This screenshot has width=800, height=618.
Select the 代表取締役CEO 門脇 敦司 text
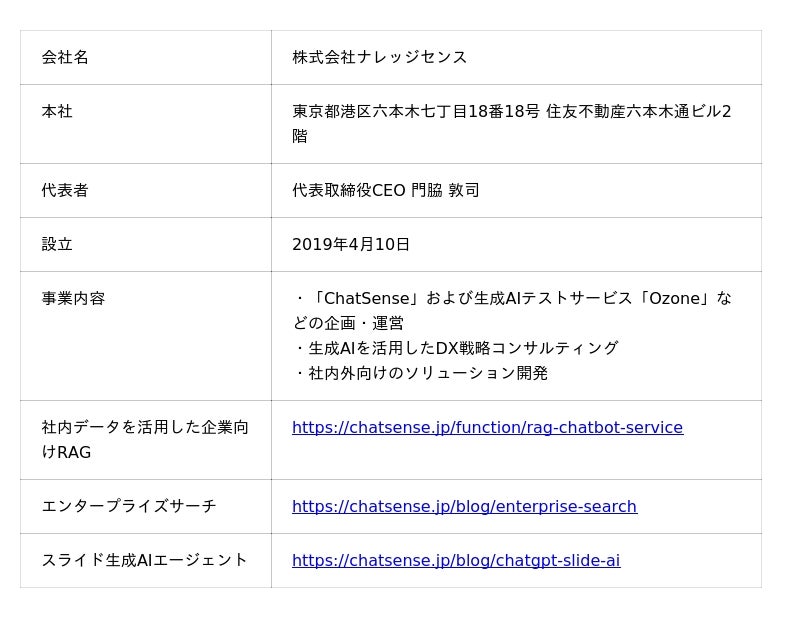tap(386, 191)
